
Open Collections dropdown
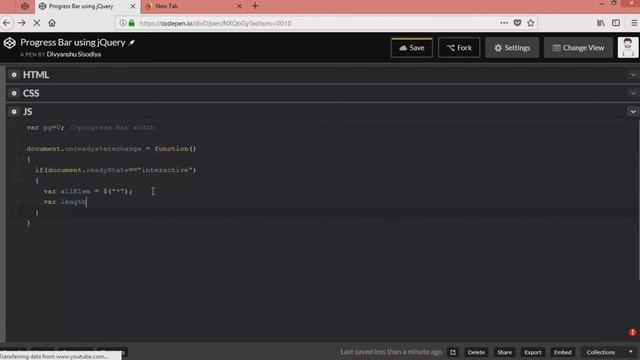click(x=609, y=352)
